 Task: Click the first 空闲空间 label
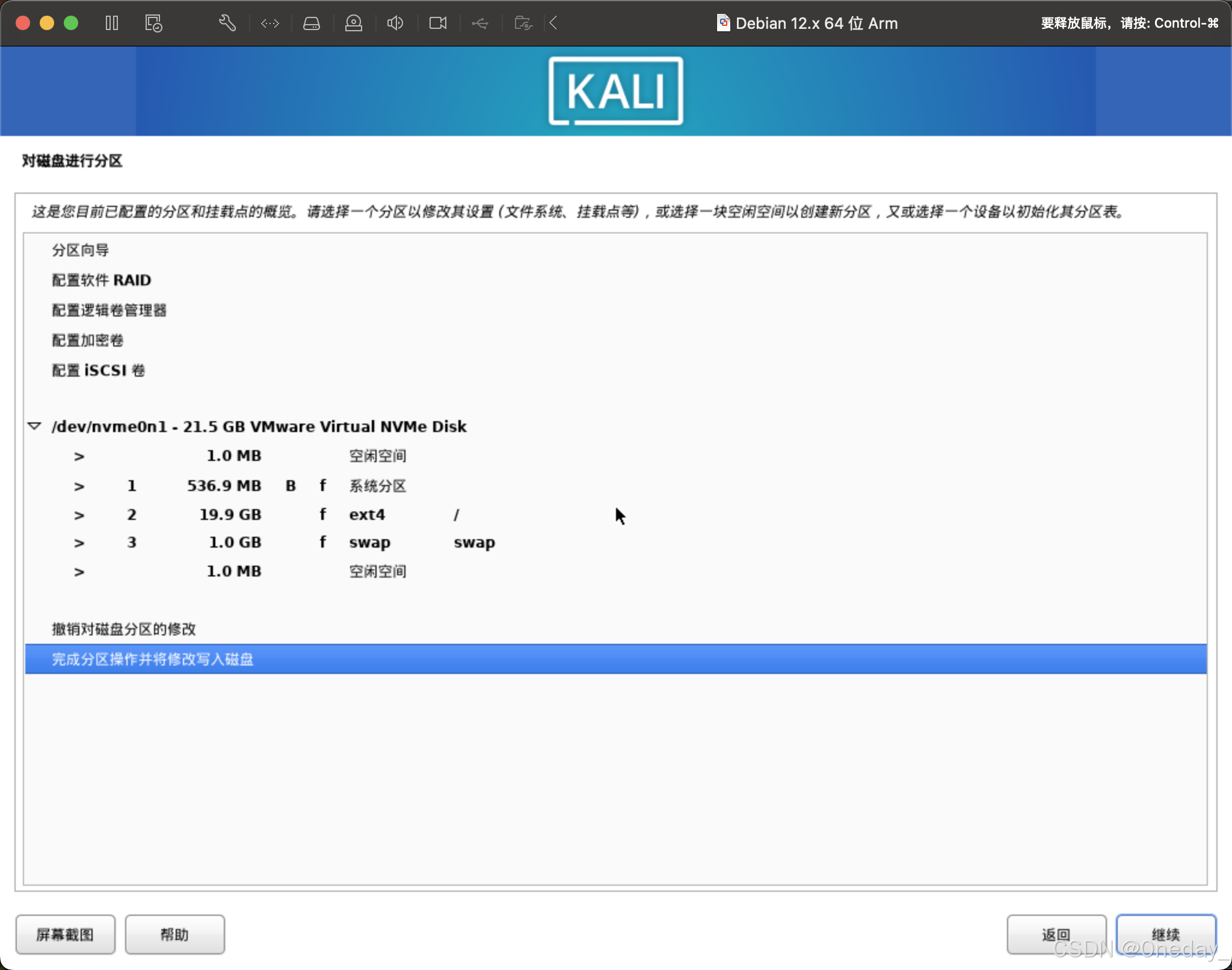tap(378, 456)
